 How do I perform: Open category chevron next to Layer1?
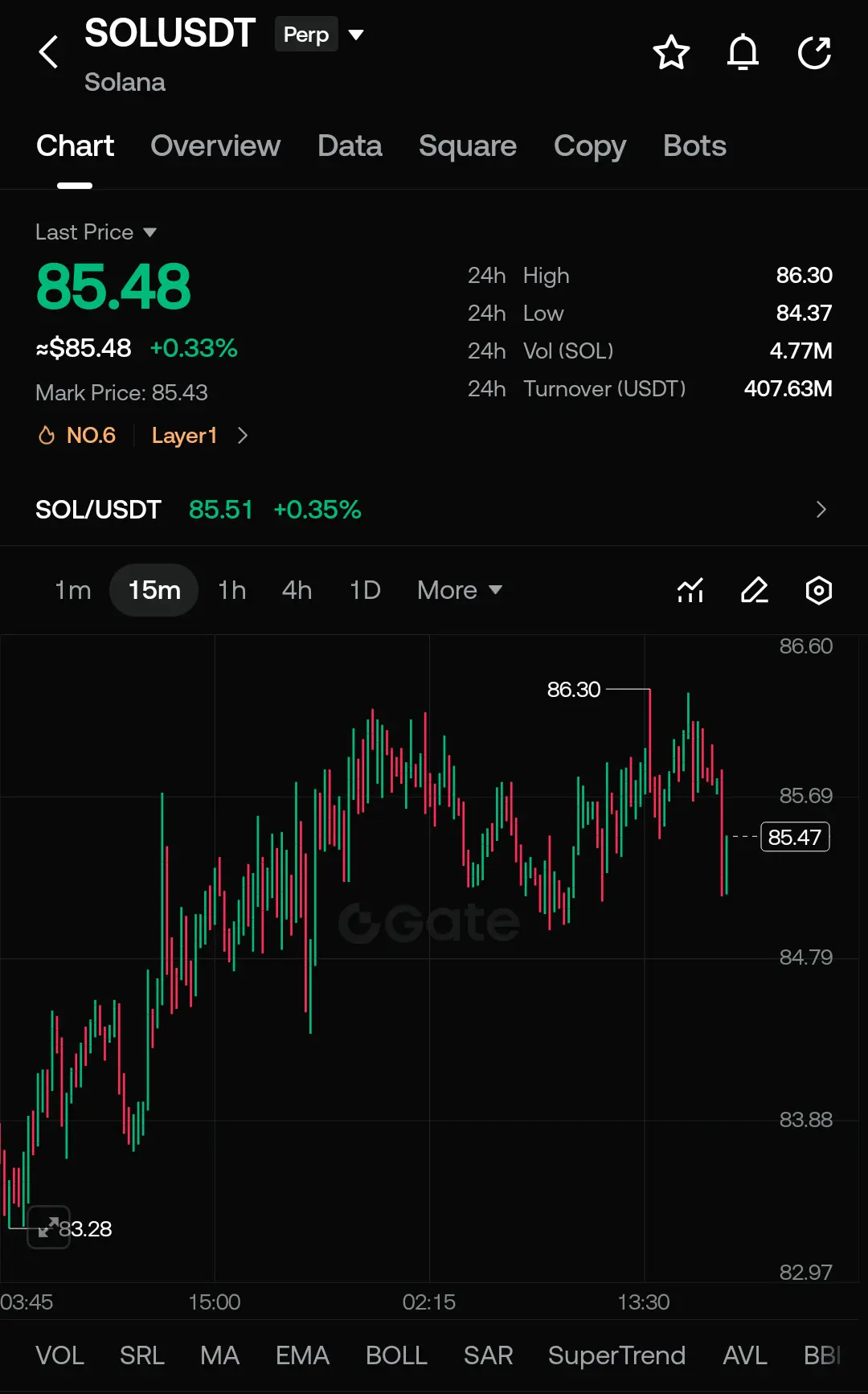pyautogui.click(x=243, y=436)
